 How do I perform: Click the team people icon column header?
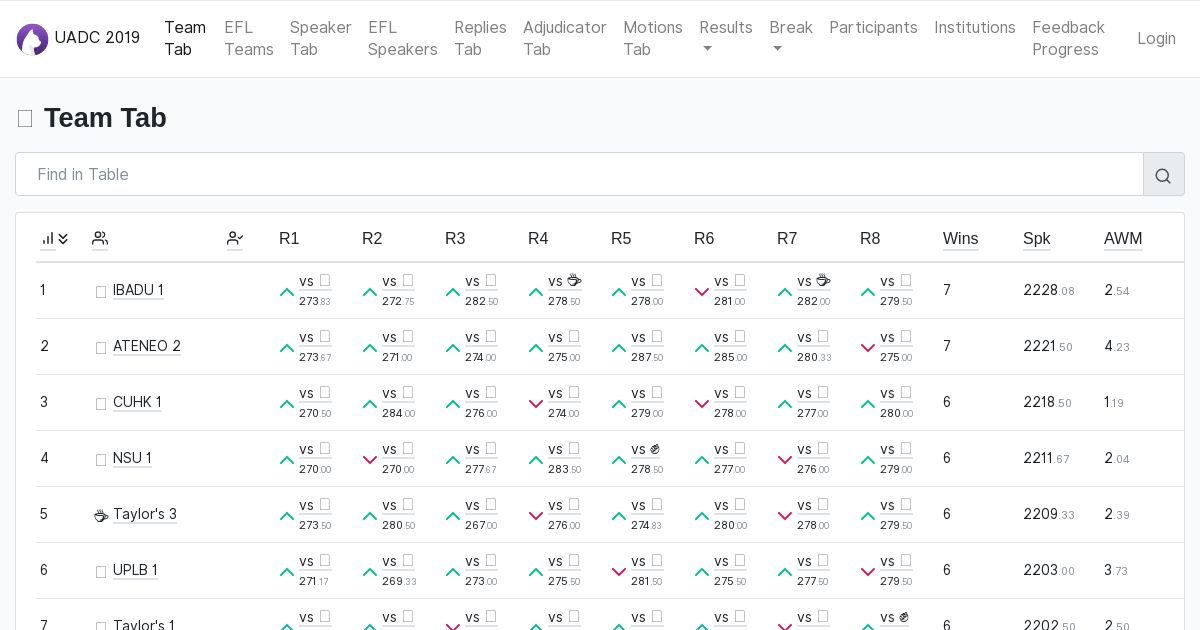pyautogui.click(x=100, y=239)
